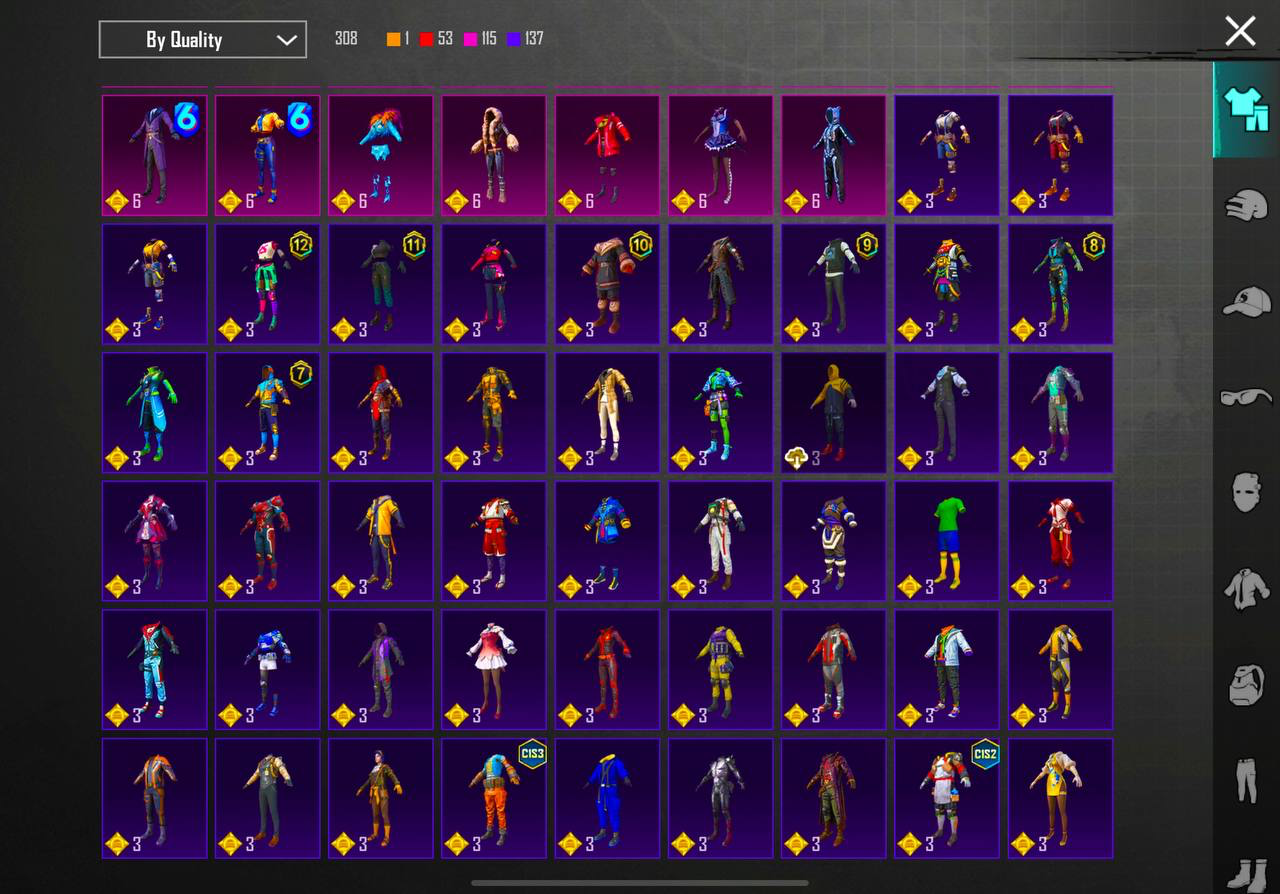Screen dimensions: 1280x894
Task: Select the fur-hooded brown coat outfit
Action: [494, 155]
